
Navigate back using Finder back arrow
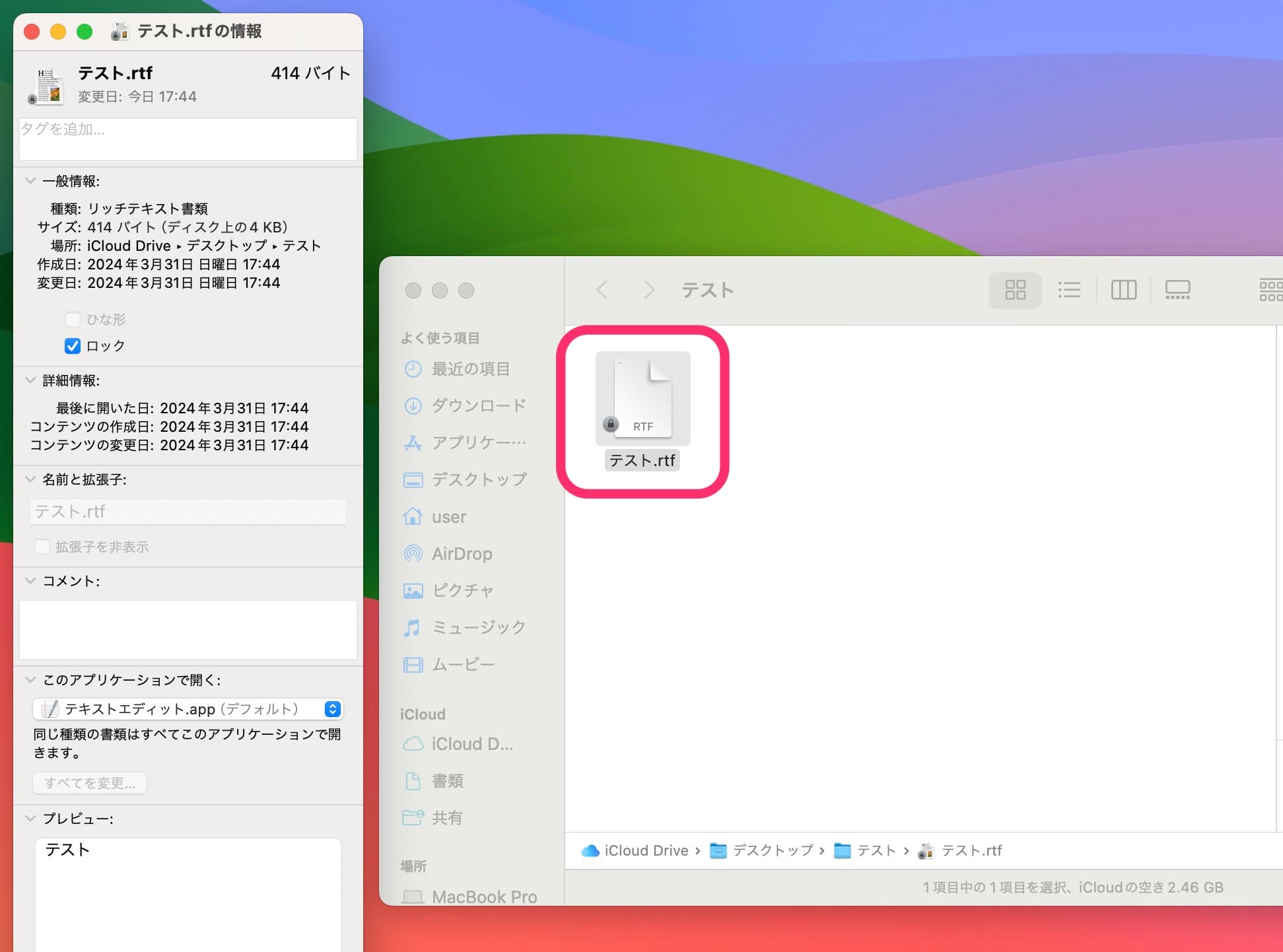click(x=601, y=289)
